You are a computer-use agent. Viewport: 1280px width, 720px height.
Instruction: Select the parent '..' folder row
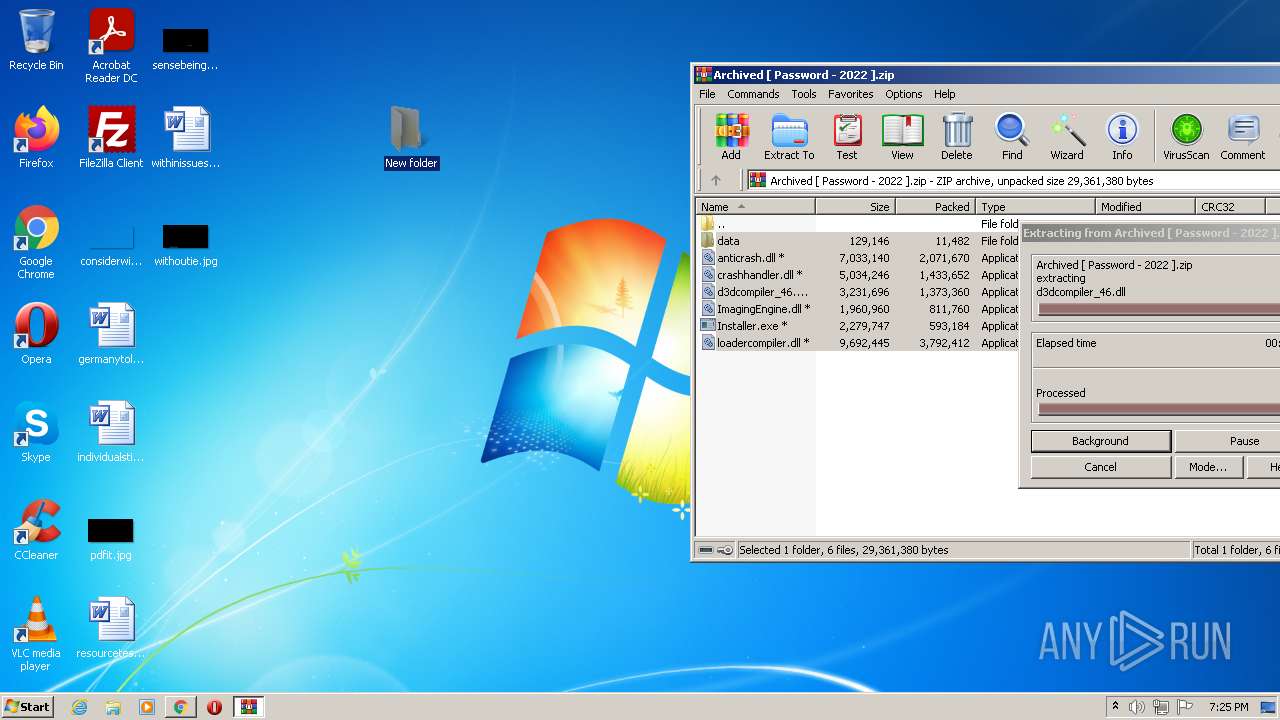click(x=859, y=224)
